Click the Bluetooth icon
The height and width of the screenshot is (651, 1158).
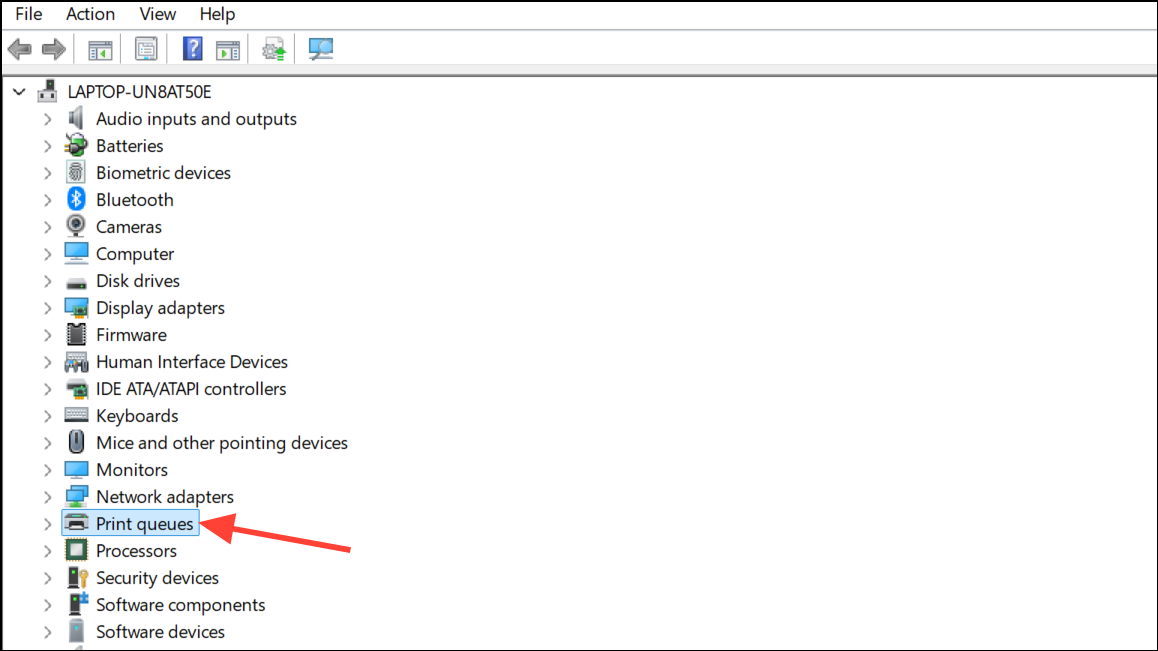click(x=76, y=200)
